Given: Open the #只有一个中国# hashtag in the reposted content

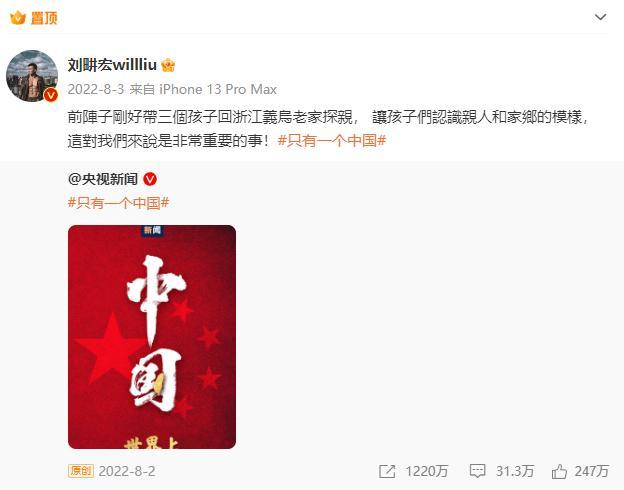Looking at the screenshot, I should pos(119,203).
